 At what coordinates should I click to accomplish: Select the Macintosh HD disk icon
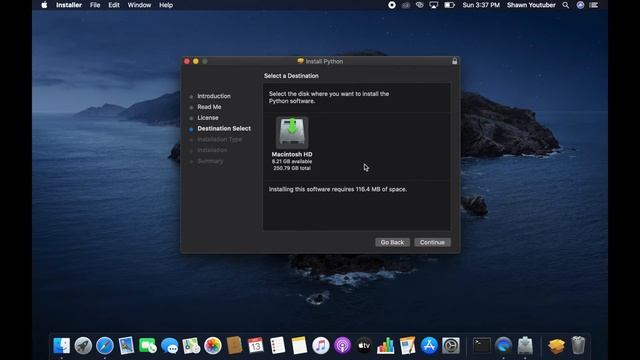click(292, 133)
